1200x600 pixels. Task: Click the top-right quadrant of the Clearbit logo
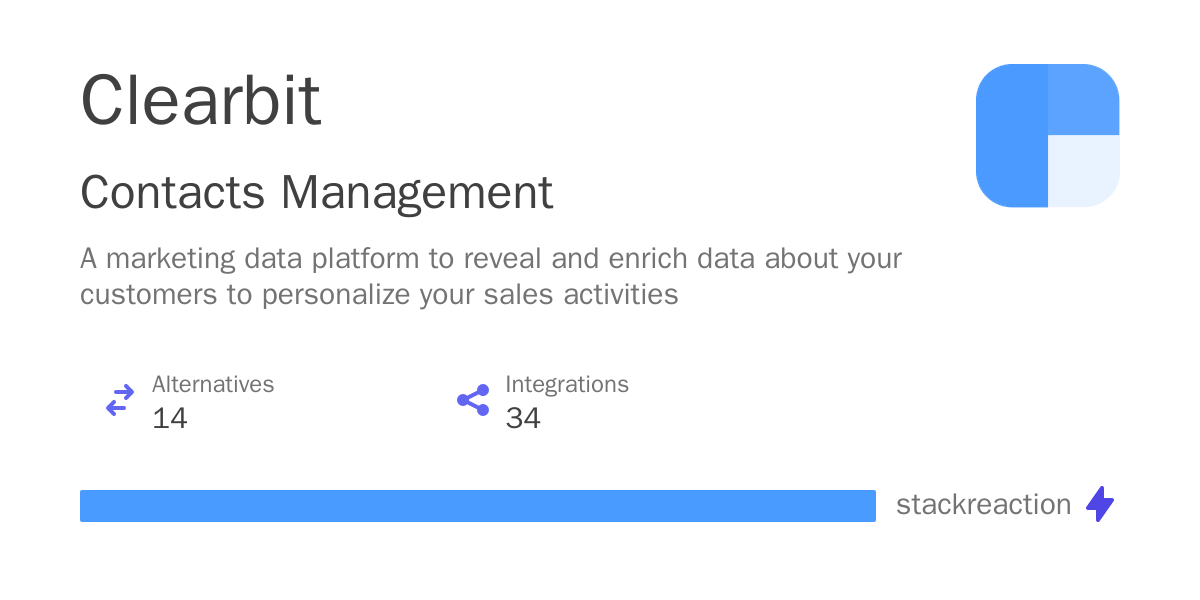1083,100
